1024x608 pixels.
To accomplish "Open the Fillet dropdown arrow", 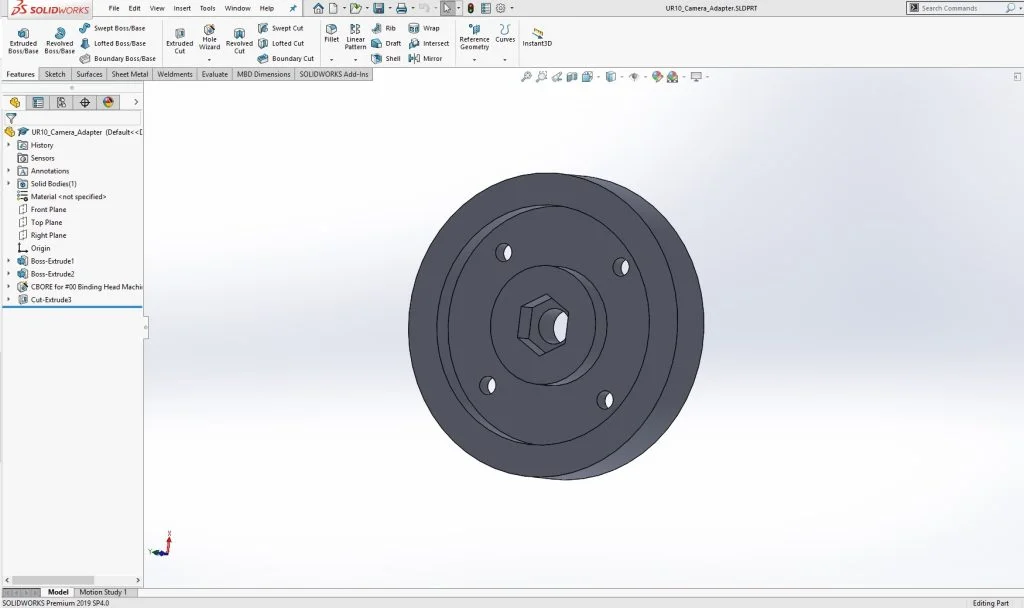I will point(332,59).
